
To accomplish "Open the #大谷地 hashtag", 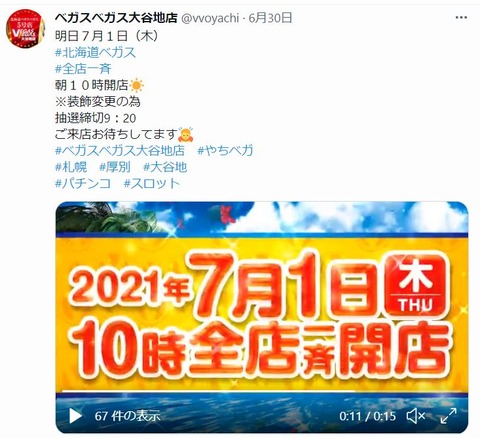I will click(165, 167).
